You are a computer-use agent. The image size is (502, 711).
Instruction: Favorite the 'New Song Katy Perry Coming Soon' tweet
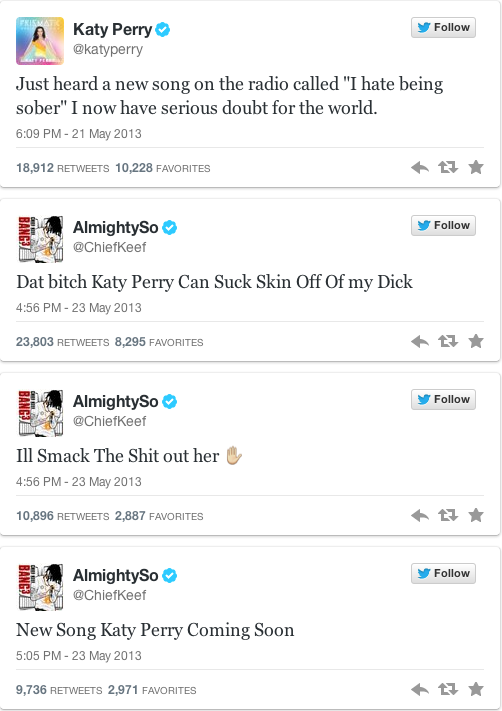pyautogui.click(x=476, y=689)
